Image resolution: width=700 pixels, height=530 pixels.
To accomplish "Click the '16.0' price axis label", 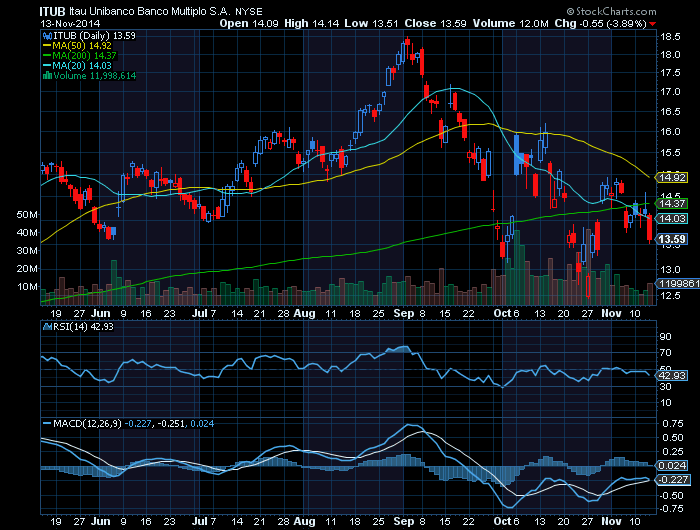I will [671, 132].
